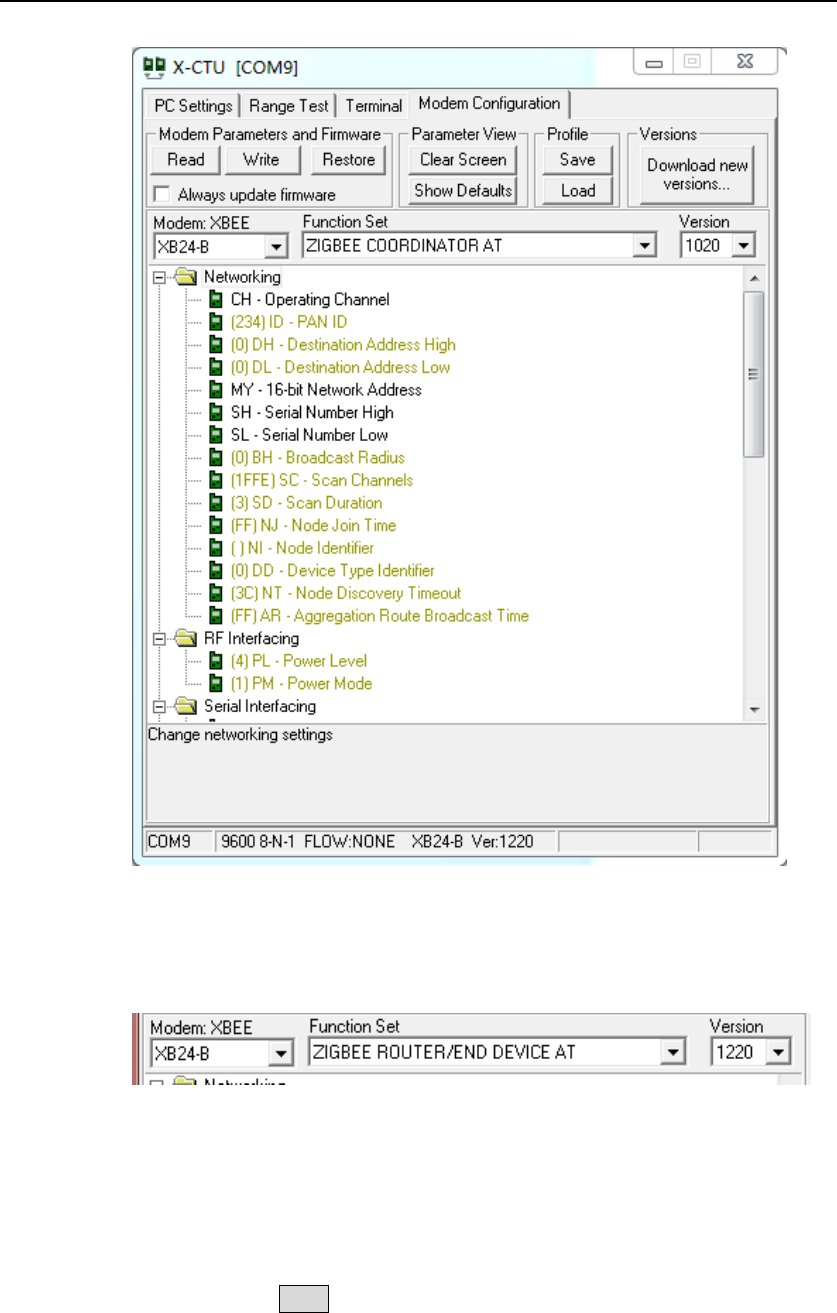Image resolution: width=837 pixels, height=1313 pixels.
Task: Click the DL Destination Address Low icon
Action: (x=215, y=367)
